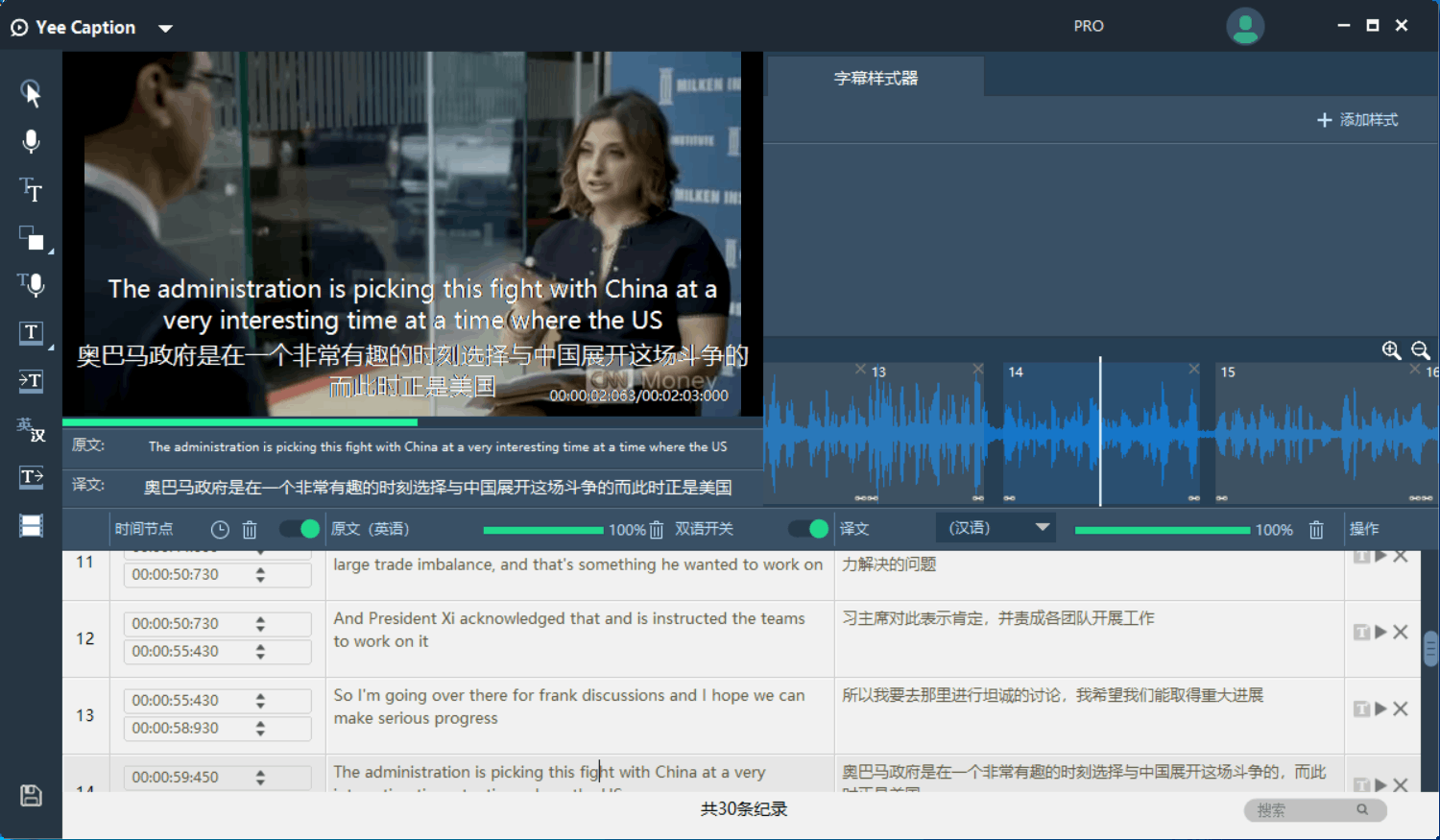This screenshot has height=840, width=1440.
Task: Click the T icon in row 13 actions
Action: (1361, 708)
